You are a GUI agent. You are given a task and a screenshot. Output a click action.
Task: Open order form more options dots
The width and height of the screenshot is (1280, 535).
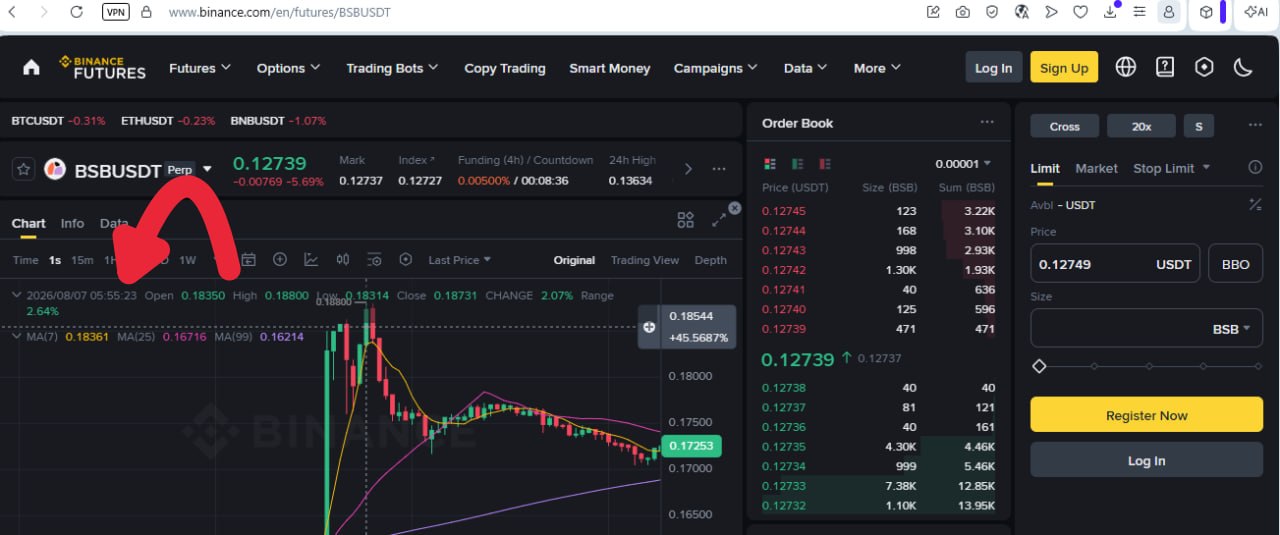1255,125
